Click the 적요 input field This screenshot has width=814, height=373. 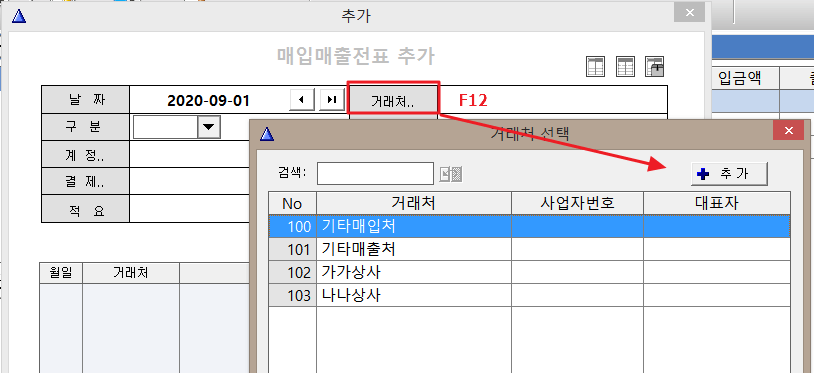tap(189, 209)
